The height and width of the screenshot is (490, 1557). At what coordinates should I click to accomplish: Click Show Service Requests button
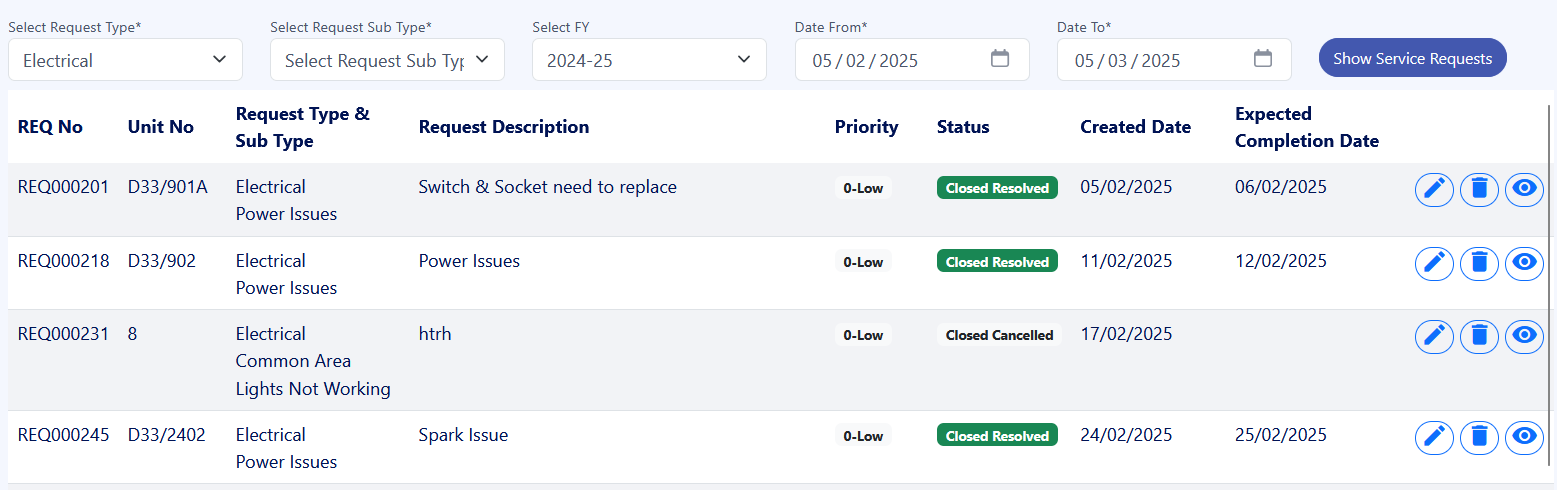point(1412,58)
